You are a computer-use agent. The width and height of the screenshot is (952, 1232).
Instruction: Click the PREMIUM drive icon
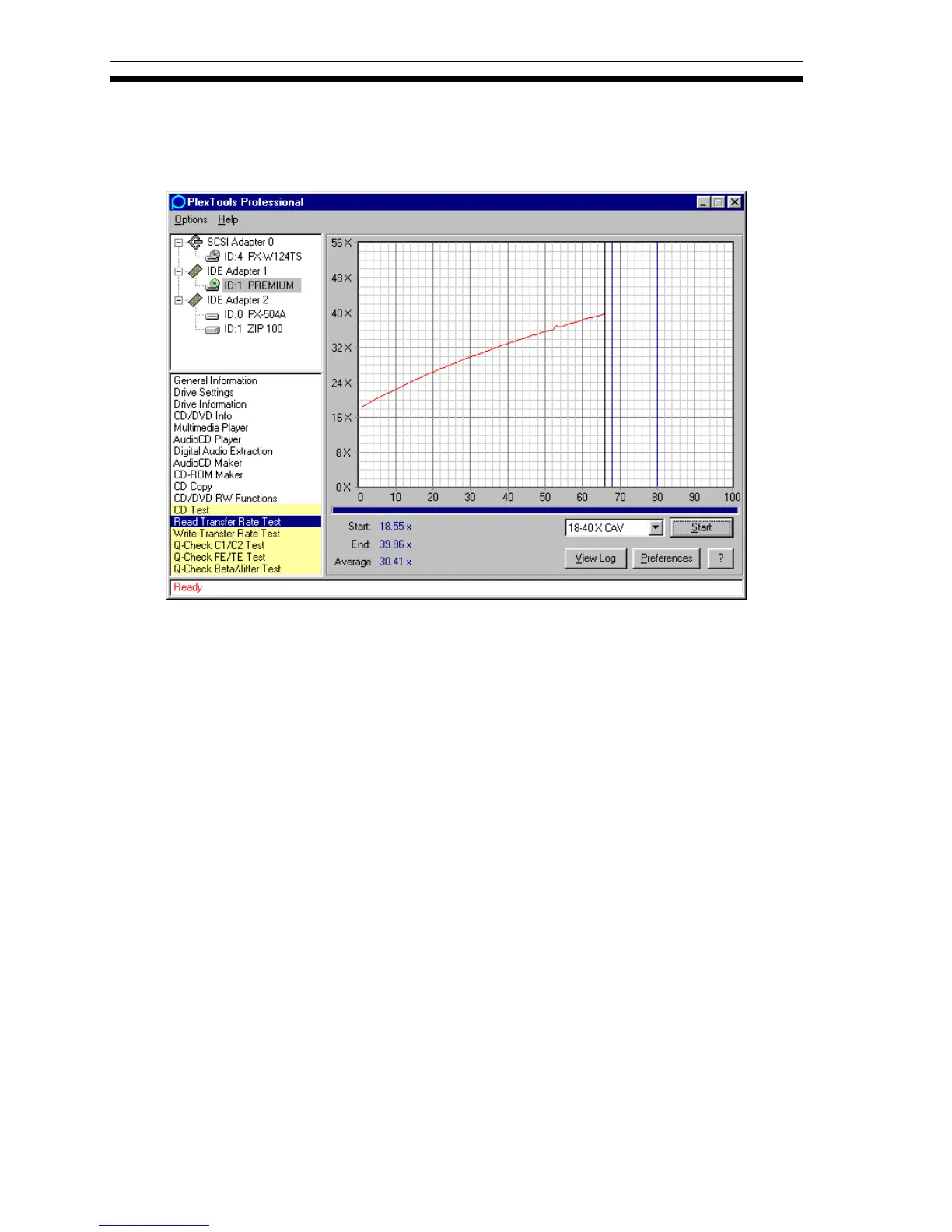tap(212, 285)
